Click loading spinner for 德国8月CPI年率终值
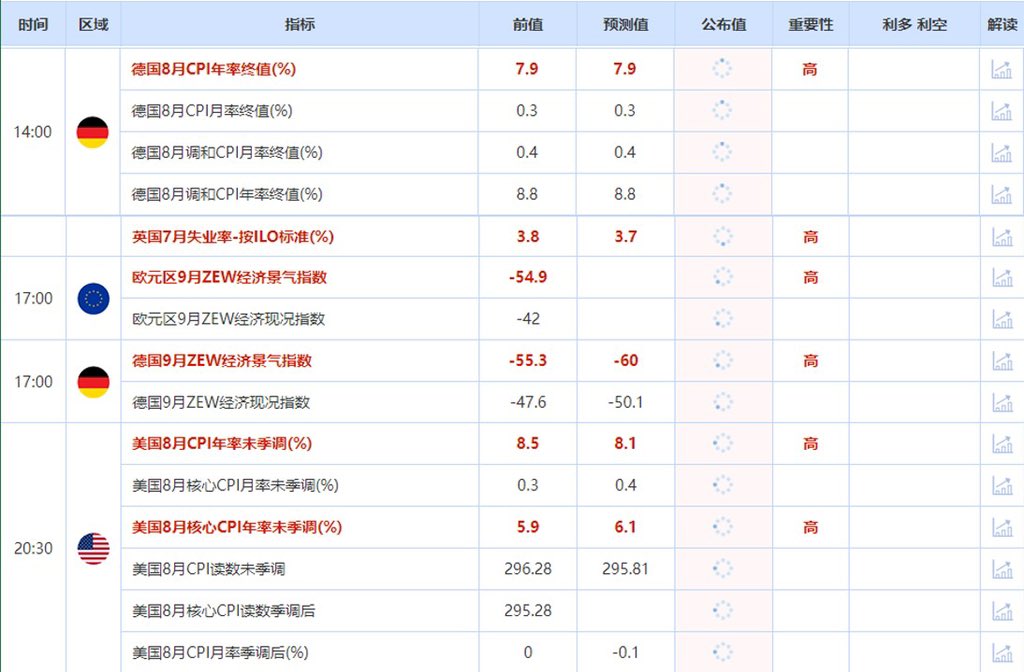This screenshot has height=672, width=1024. 722,69
